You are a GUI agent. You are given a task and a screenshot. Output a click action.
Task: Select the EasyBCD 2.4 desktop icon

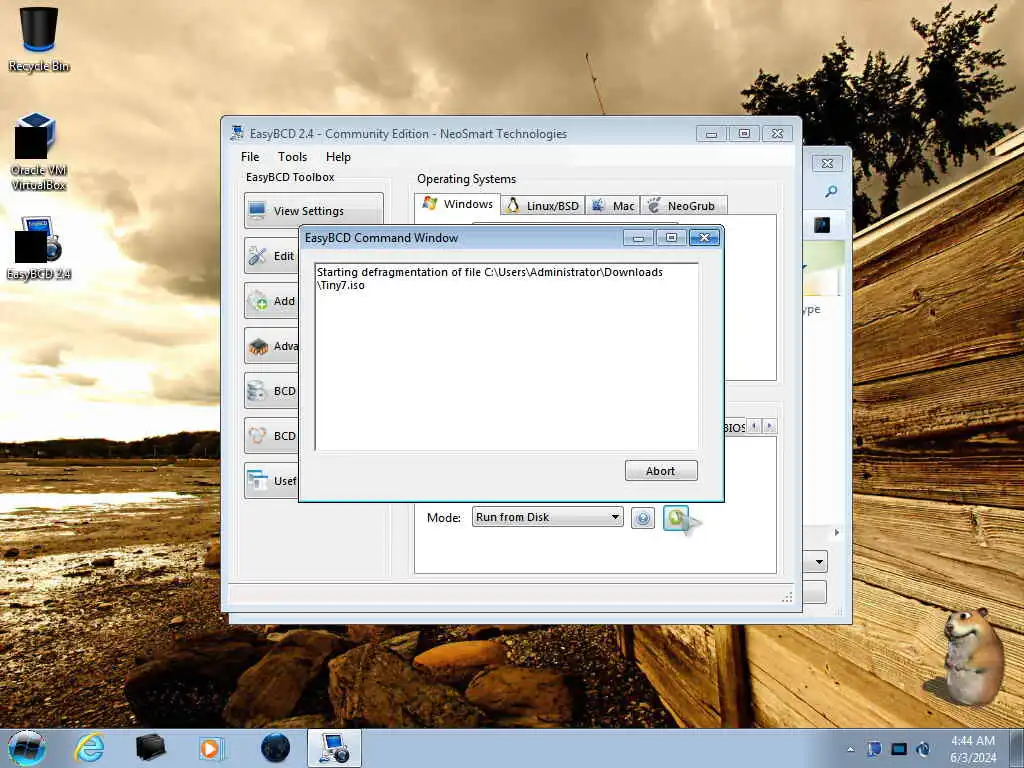[x=39, y=248]
